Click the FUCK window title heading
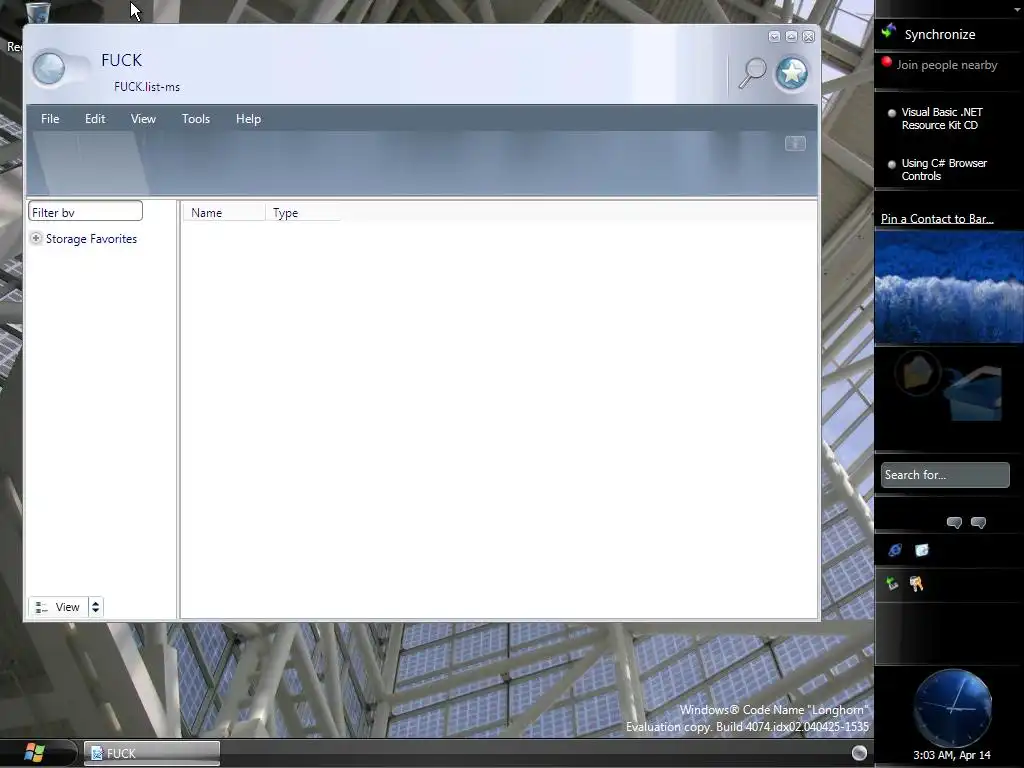1024x768 pixels. click(x=121, y=60)
